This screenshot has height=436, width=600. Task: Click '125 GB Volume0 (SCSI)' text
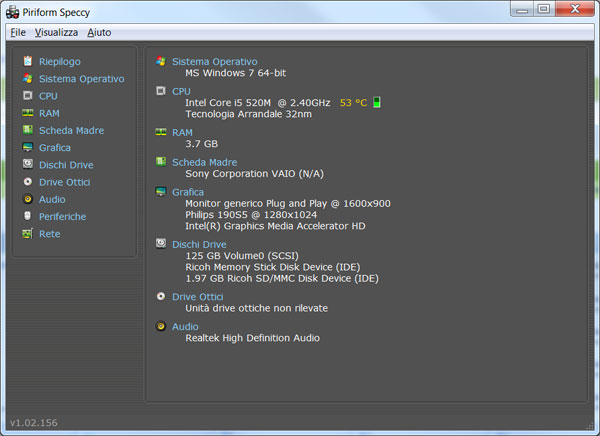click(x=242, y=255)
